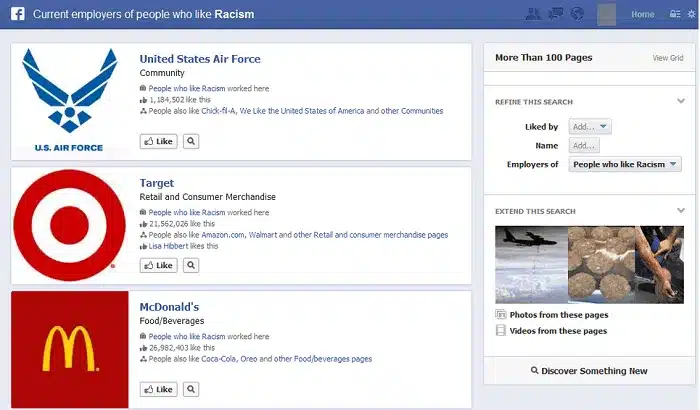Click the search icon beside McDonald's Like button
The image size is (700, 410).
tap(191, 389)
